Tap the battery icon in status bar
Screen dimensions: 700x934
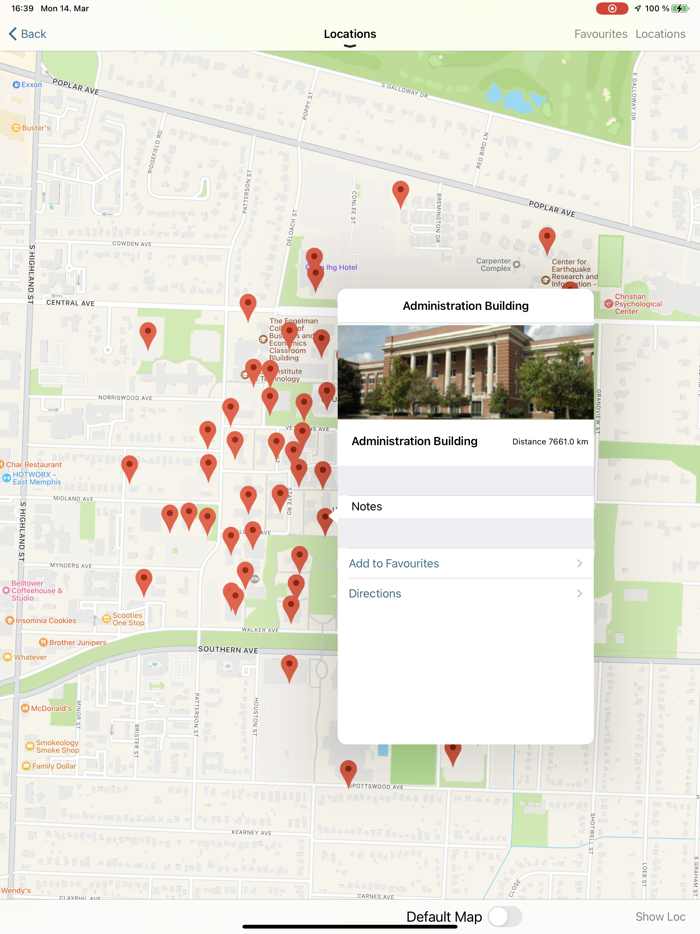point(680,8)
